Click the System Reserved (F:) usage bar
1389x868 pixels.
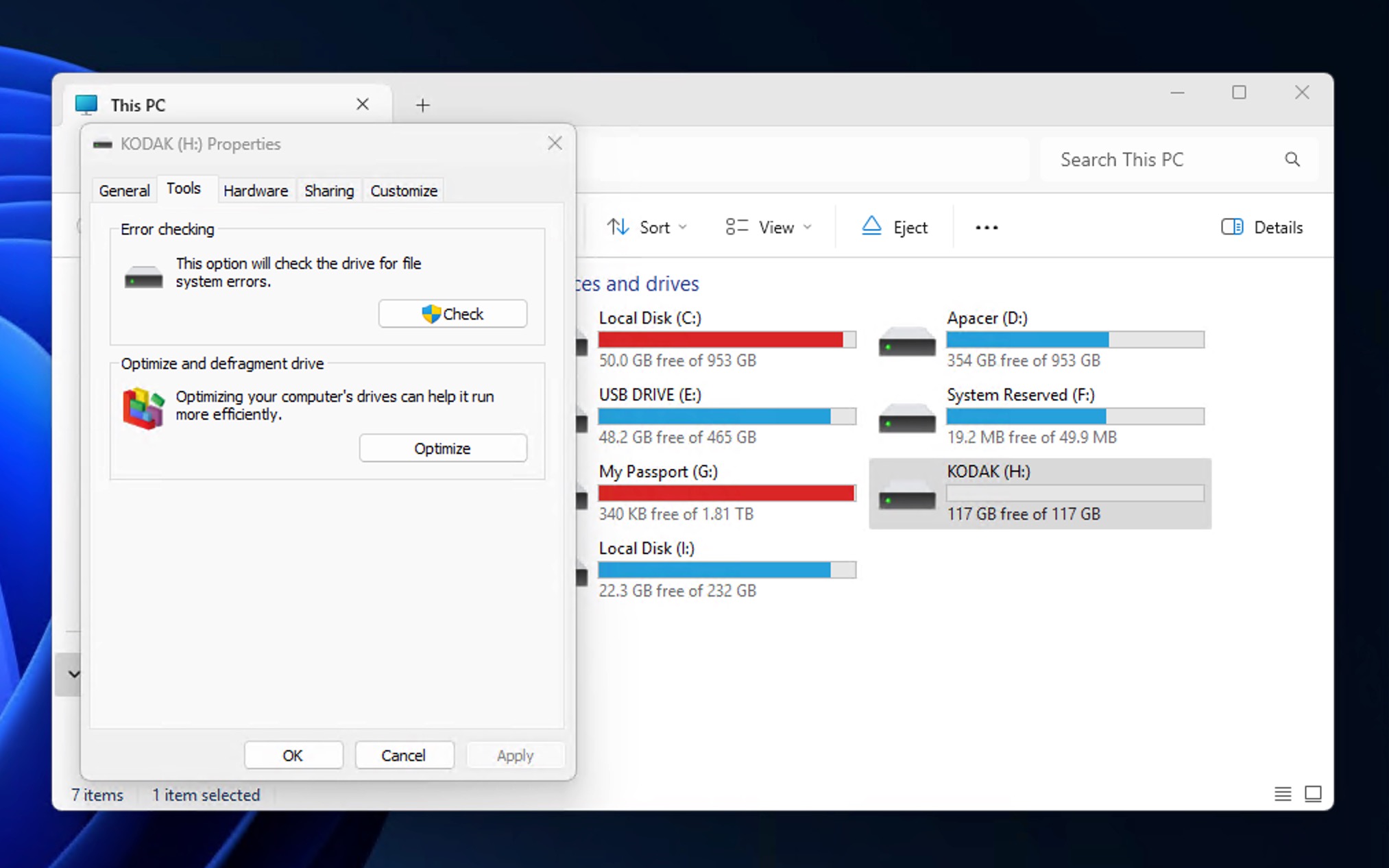click(x=1075, y=416)
